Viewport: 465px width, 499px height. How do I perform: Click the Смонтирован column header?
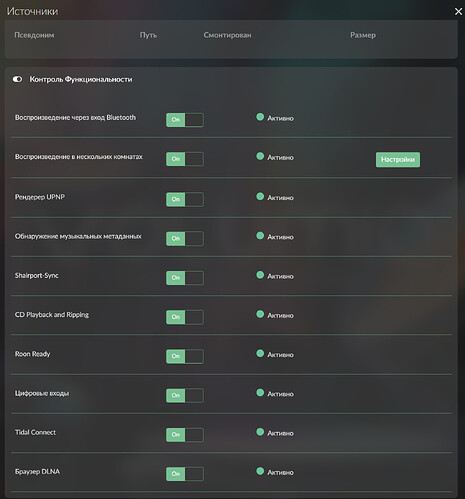227,35
